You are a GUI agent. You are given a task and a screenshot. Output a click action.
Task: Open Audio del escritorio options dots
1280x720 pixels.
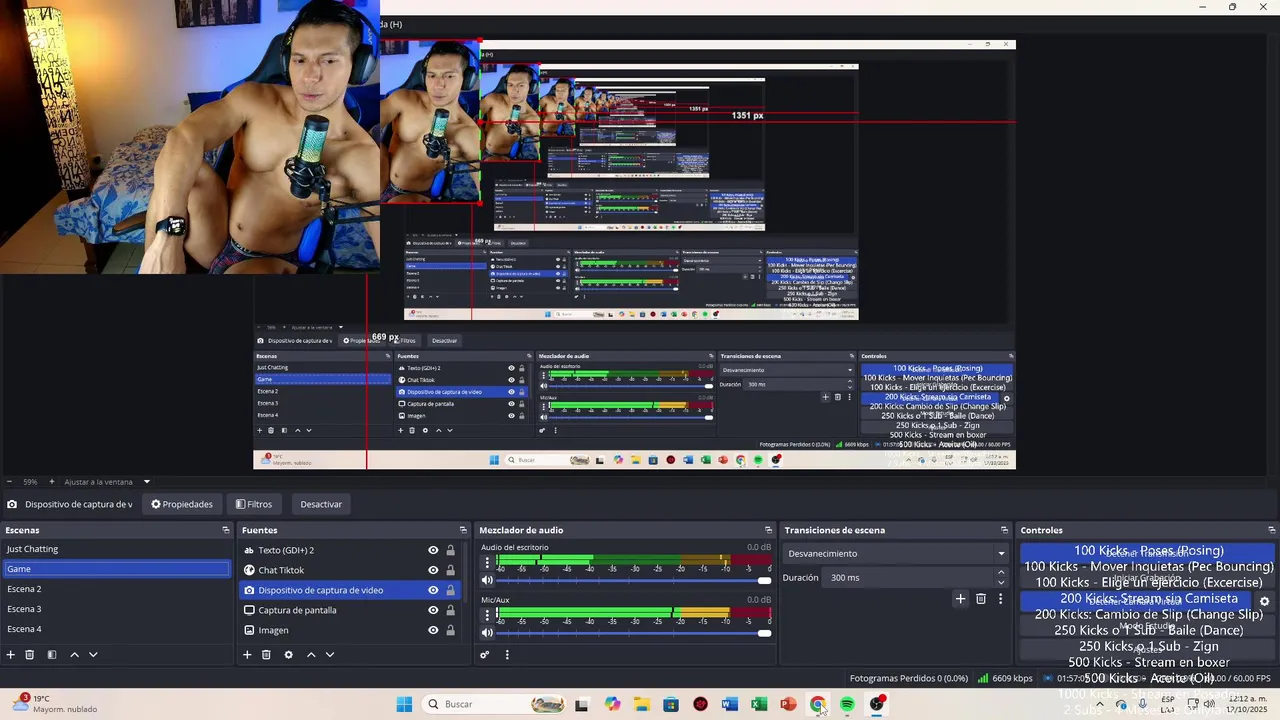tap(487, 563)
